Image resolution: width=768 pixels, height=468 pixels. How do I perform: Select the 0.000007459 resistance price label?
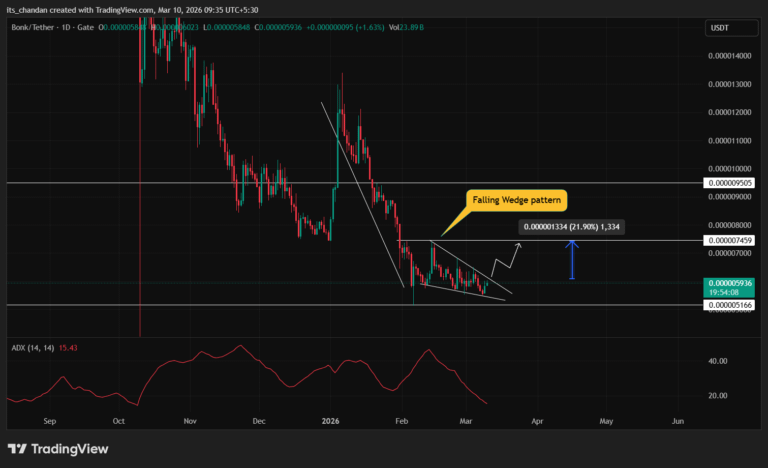point(729,240)
